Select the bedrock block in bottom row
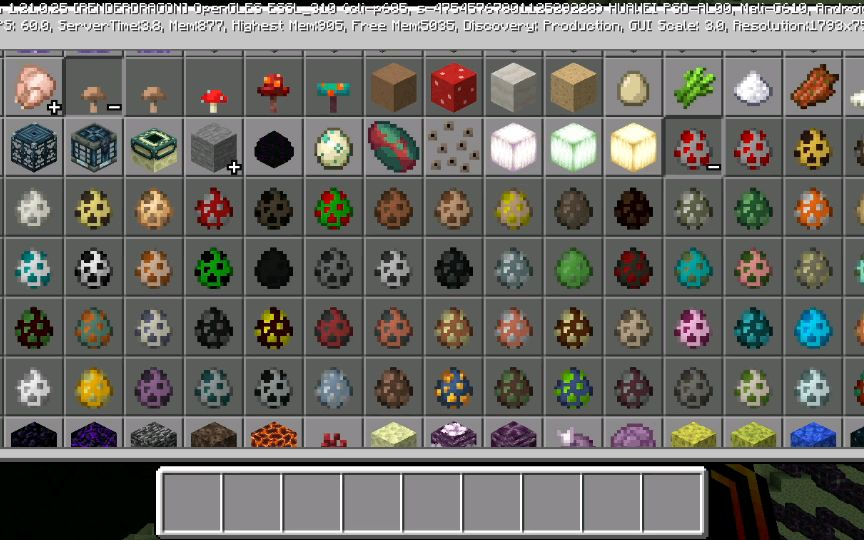The width and height of the screenshot is (864, 540). pyautogui.click(x=154, y=433)
